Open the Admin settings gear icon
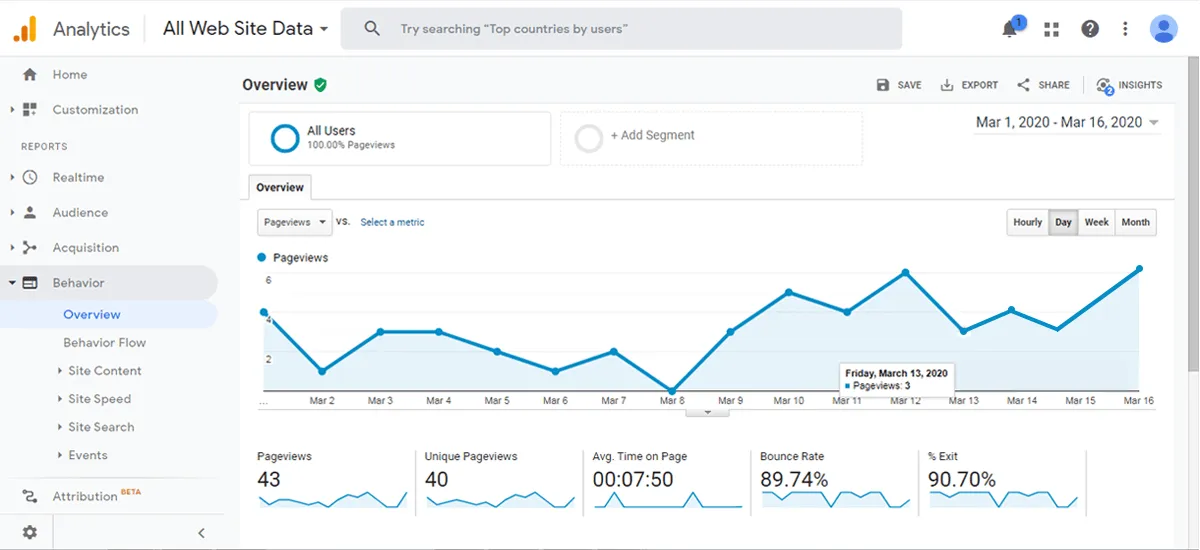 (30, 532)
